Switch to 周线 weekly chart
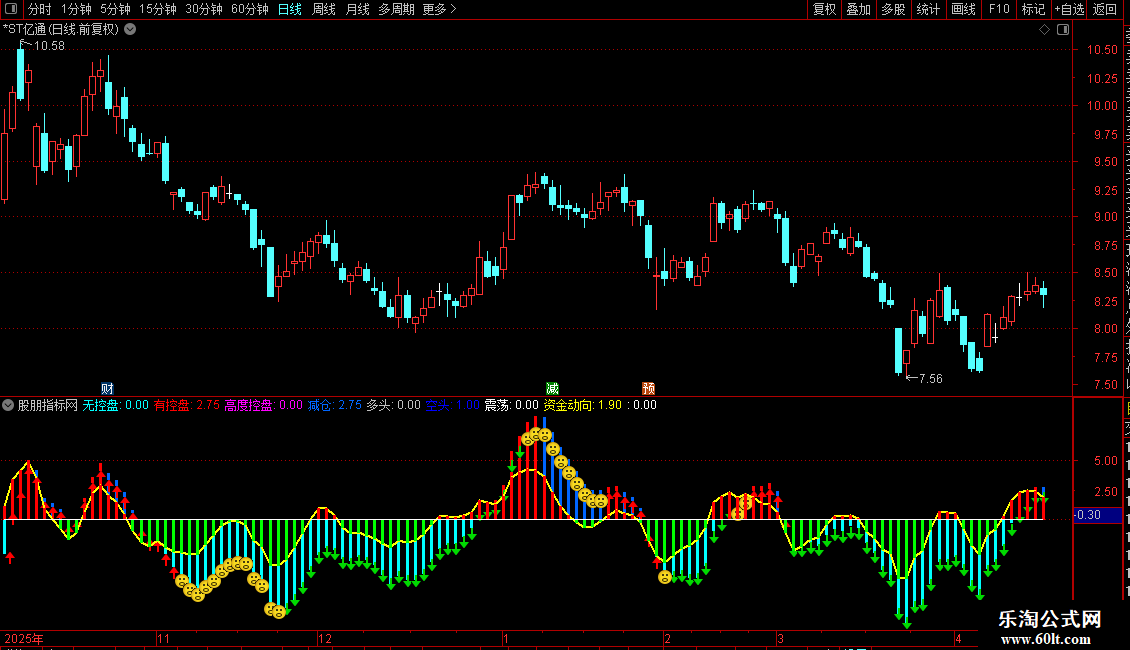The image size is (1130, 650). 324,9
